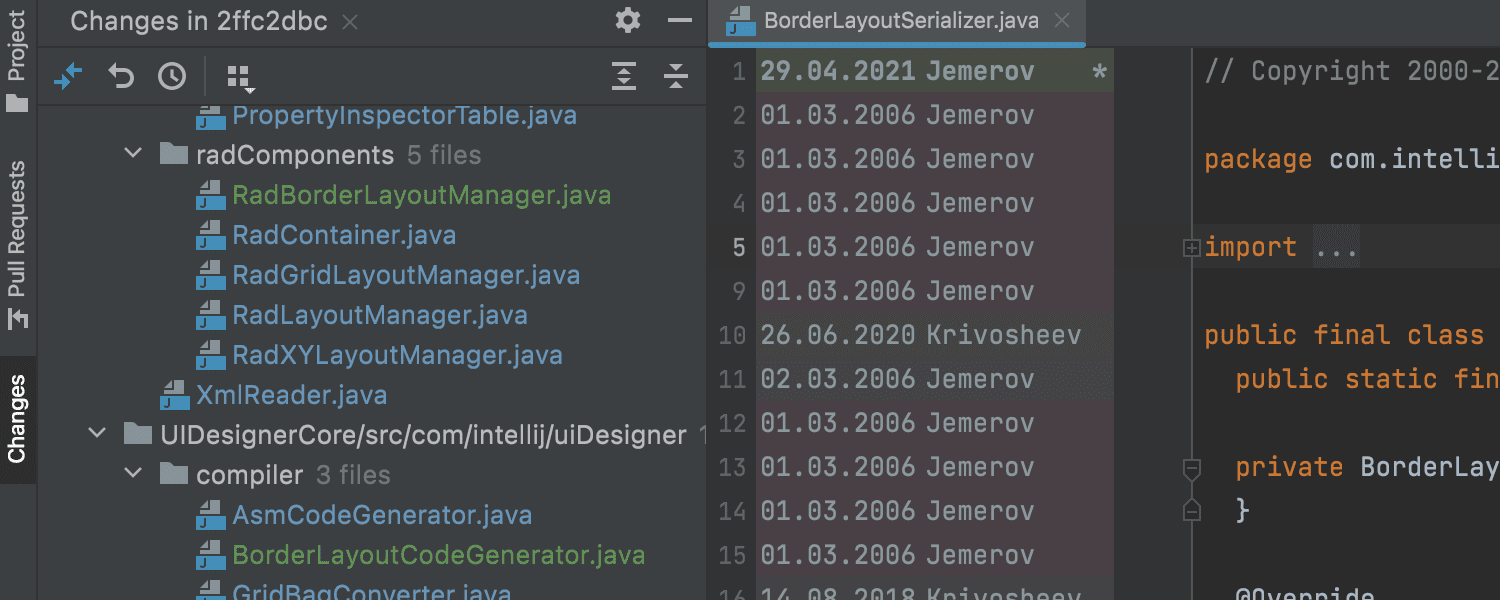Open the gear settings for Changes panel
The width and height of the screenshot is (1500, 600).
coord(627,20)
